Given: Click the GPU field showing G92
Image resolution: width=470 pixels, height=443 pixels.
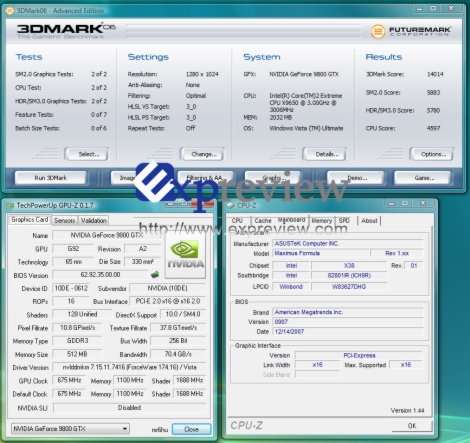Looking at the screenshot, I should click(73, 249).
